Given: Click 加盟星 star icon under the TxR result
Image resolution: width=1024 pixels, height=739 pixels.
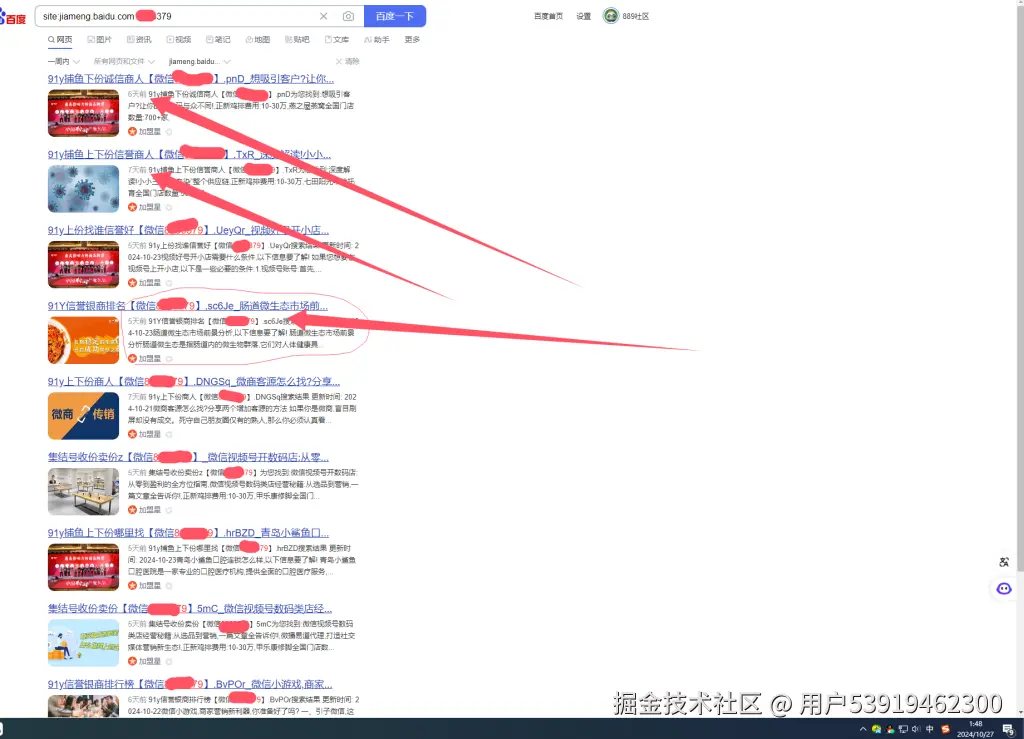Looking at the screenshot, I should click(133, 207).
